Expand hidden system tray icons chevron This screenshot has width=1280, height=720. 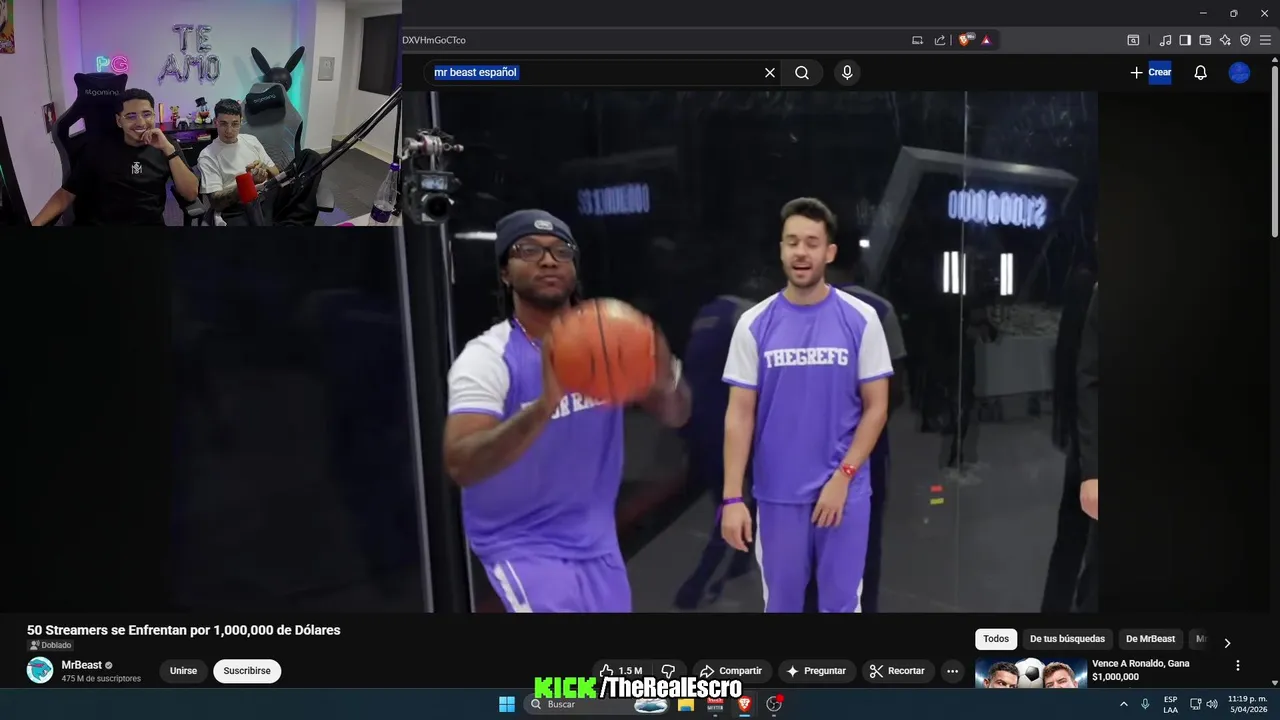[x=1123, y=704]
